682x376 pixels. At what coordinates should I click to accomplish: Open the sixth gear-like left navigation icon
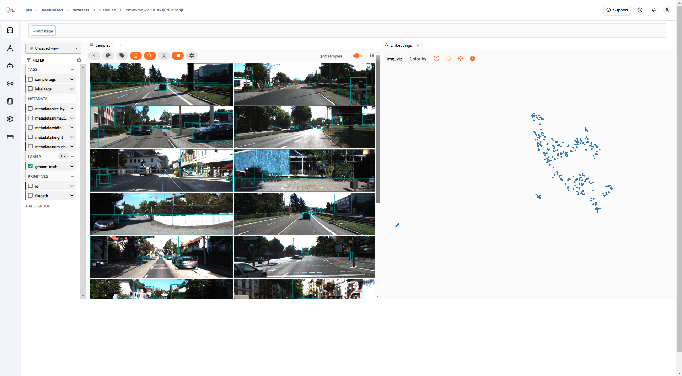pyautogui.click(x=10, y=119)
